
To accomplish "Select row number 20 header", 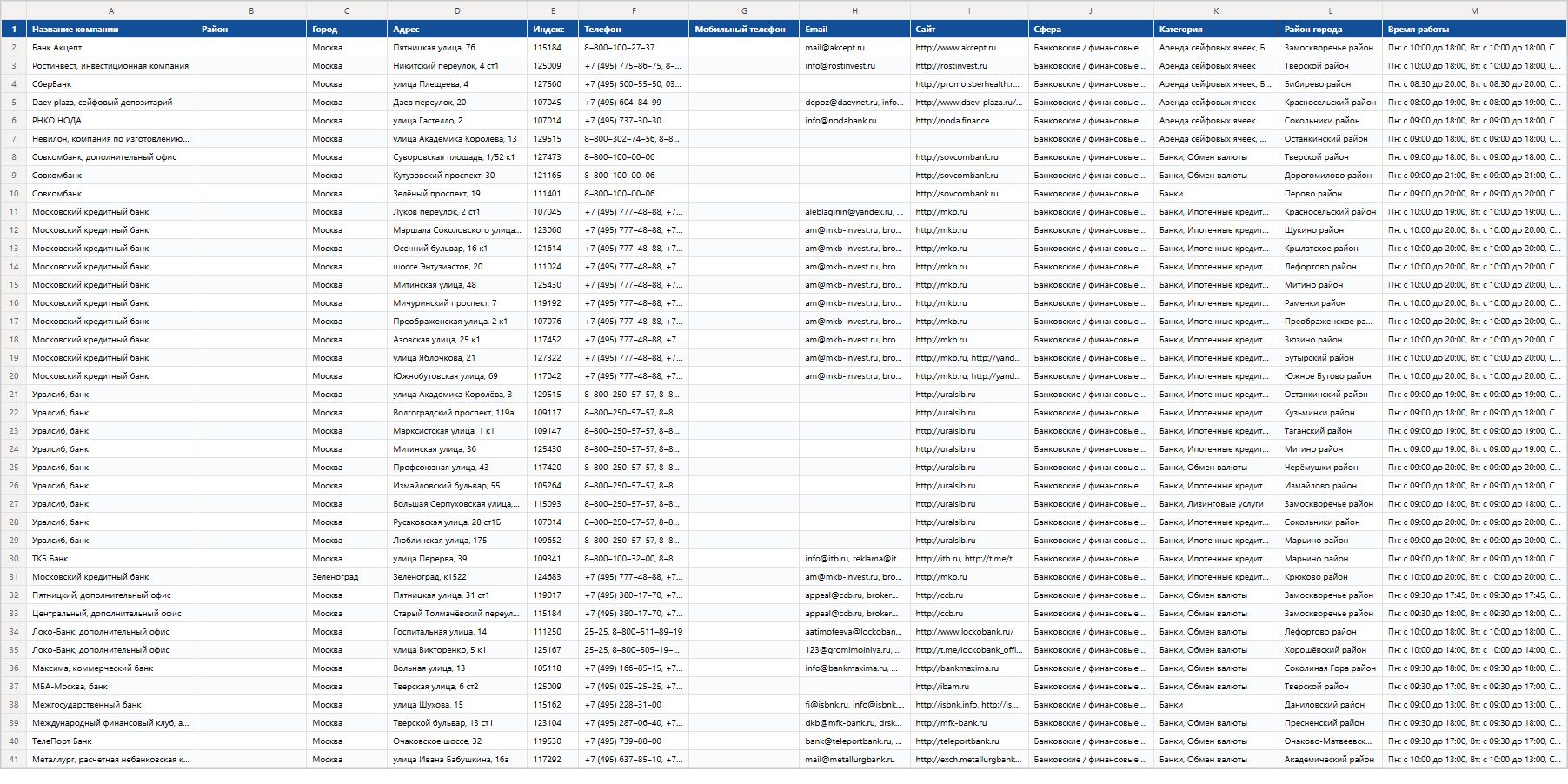I will 14,376.
